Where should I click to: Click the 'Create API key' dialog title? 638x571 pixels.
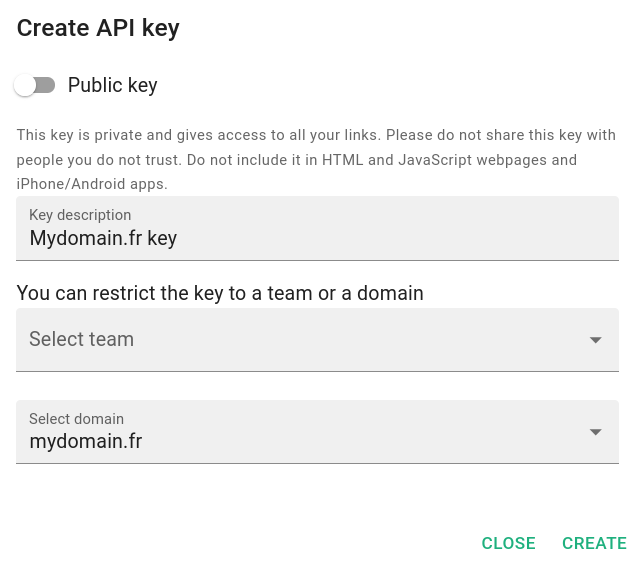pyautogui.click(x=98, y=28)
